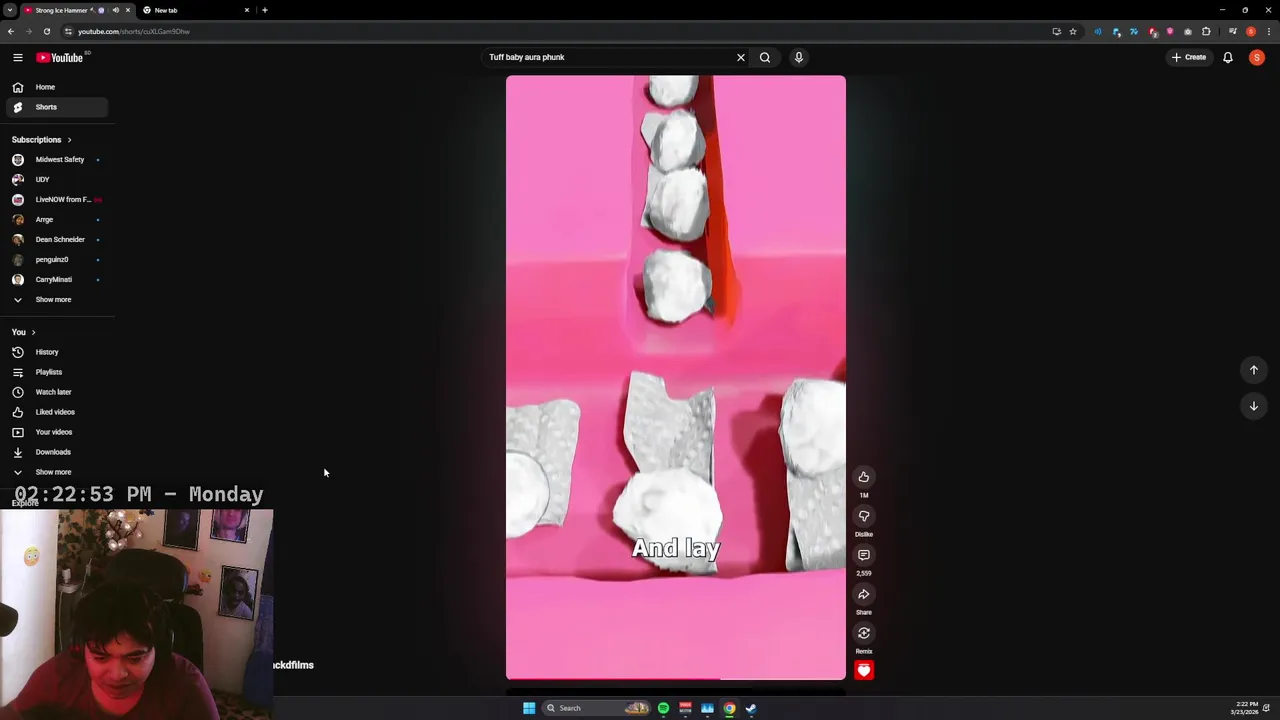Screen dimensions: 1280x720
Task: Open the sound thumbnail below Remix
Action: point(864,670)
